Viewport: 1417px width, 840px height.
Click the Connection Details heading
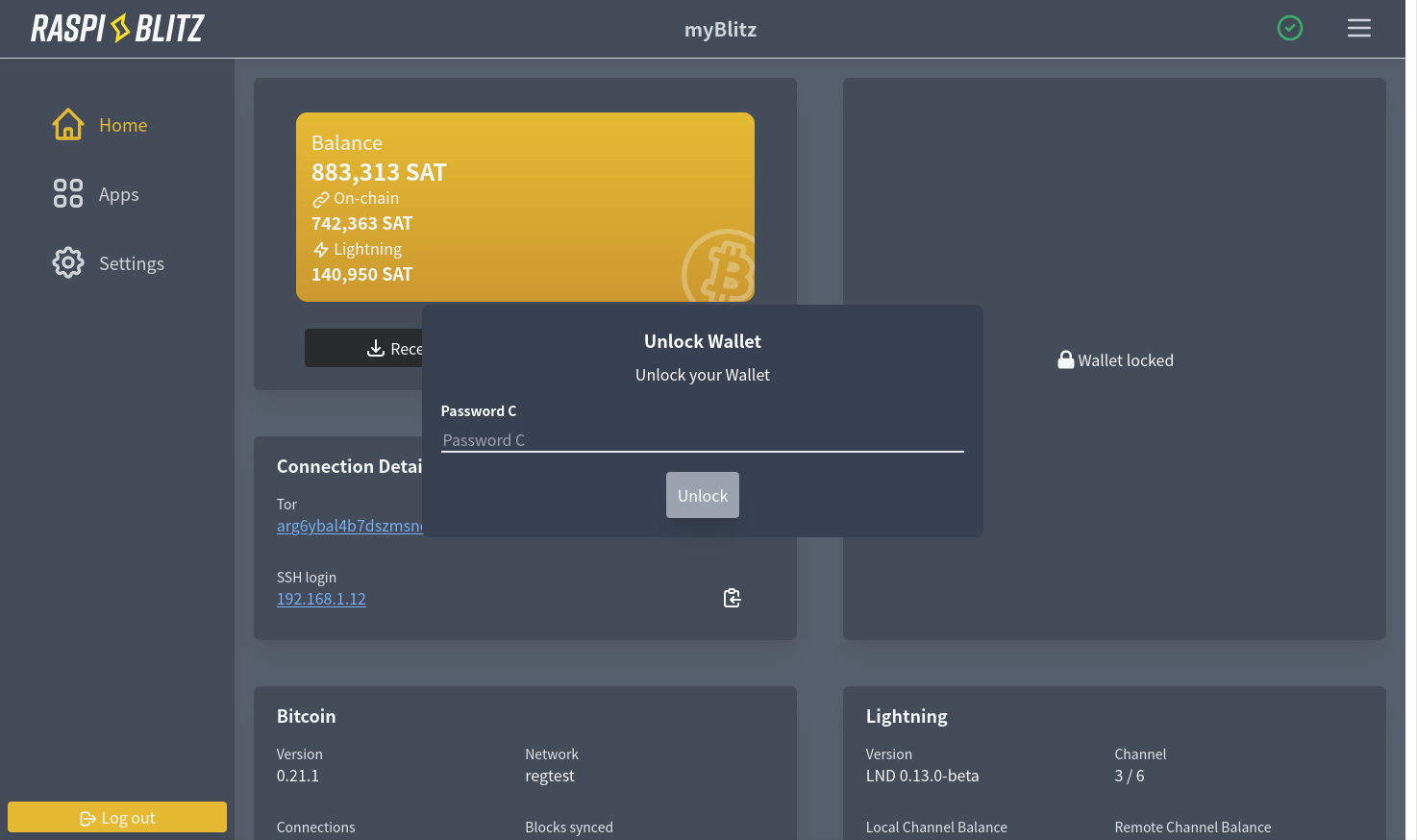pos(350,466)
